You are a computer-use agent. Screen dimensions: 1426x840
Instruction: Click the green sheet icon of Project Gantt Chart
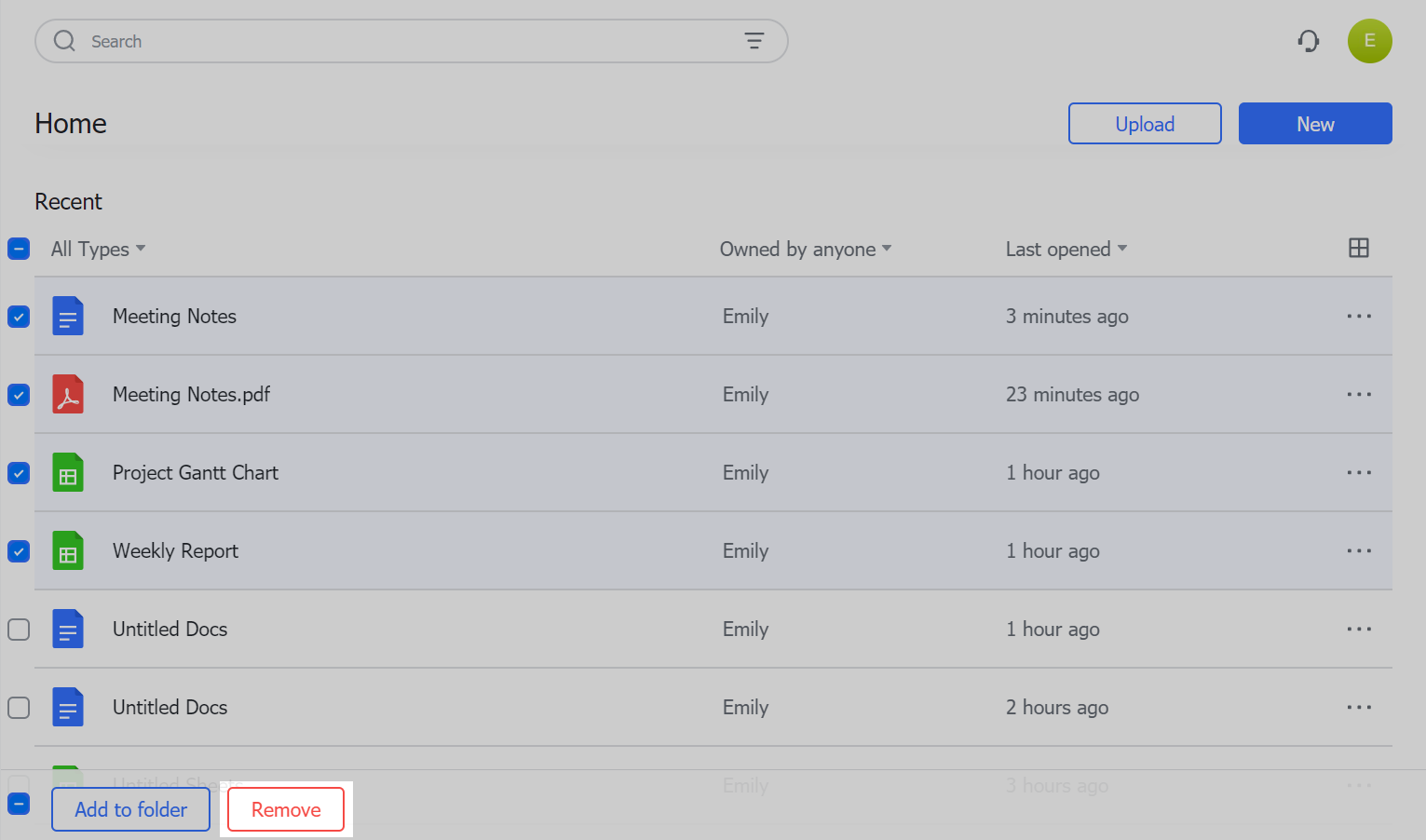(x=68, y=472)
